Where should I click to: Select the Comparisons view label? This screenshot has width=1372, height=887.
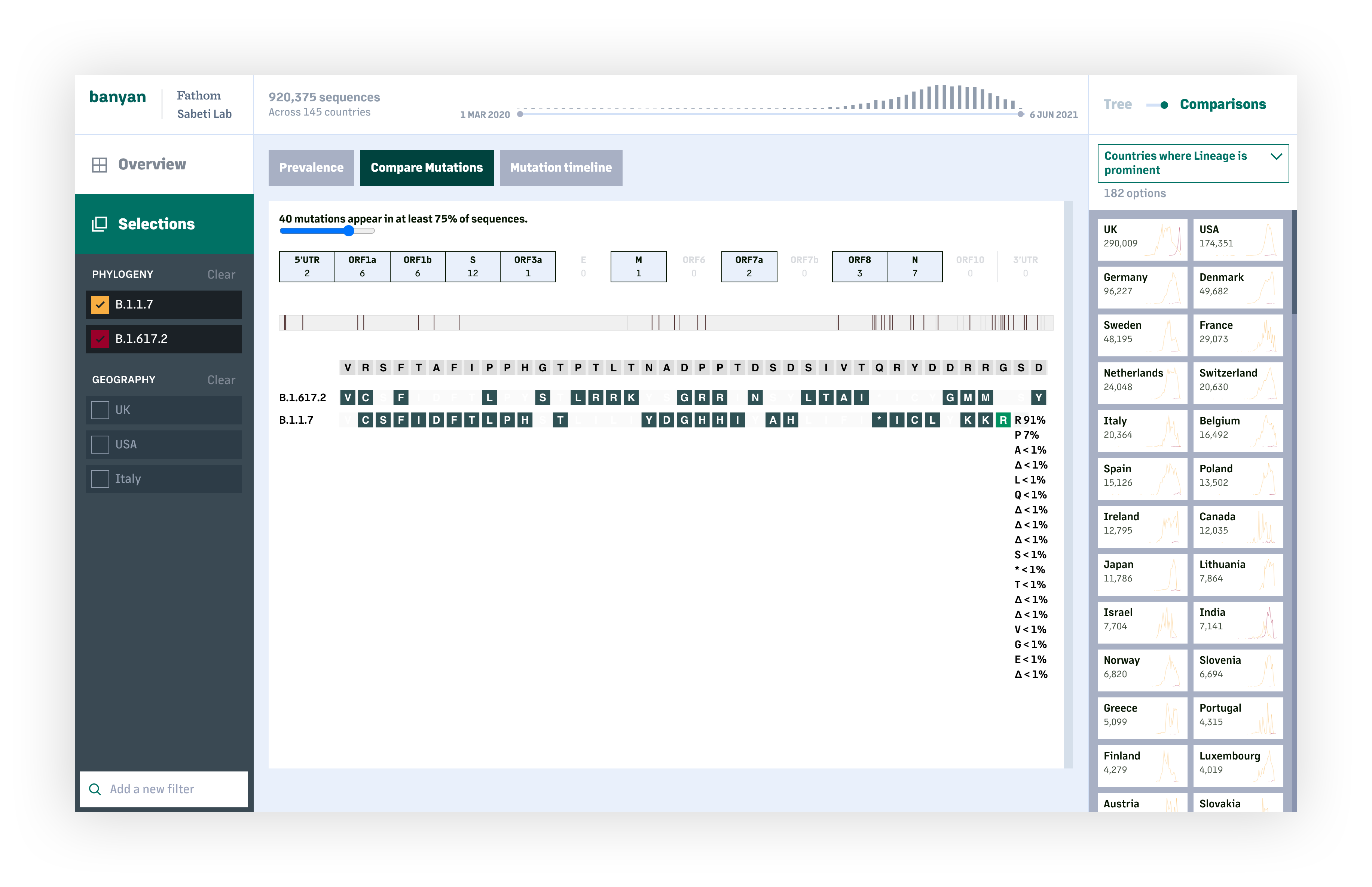coord(1223,104)
